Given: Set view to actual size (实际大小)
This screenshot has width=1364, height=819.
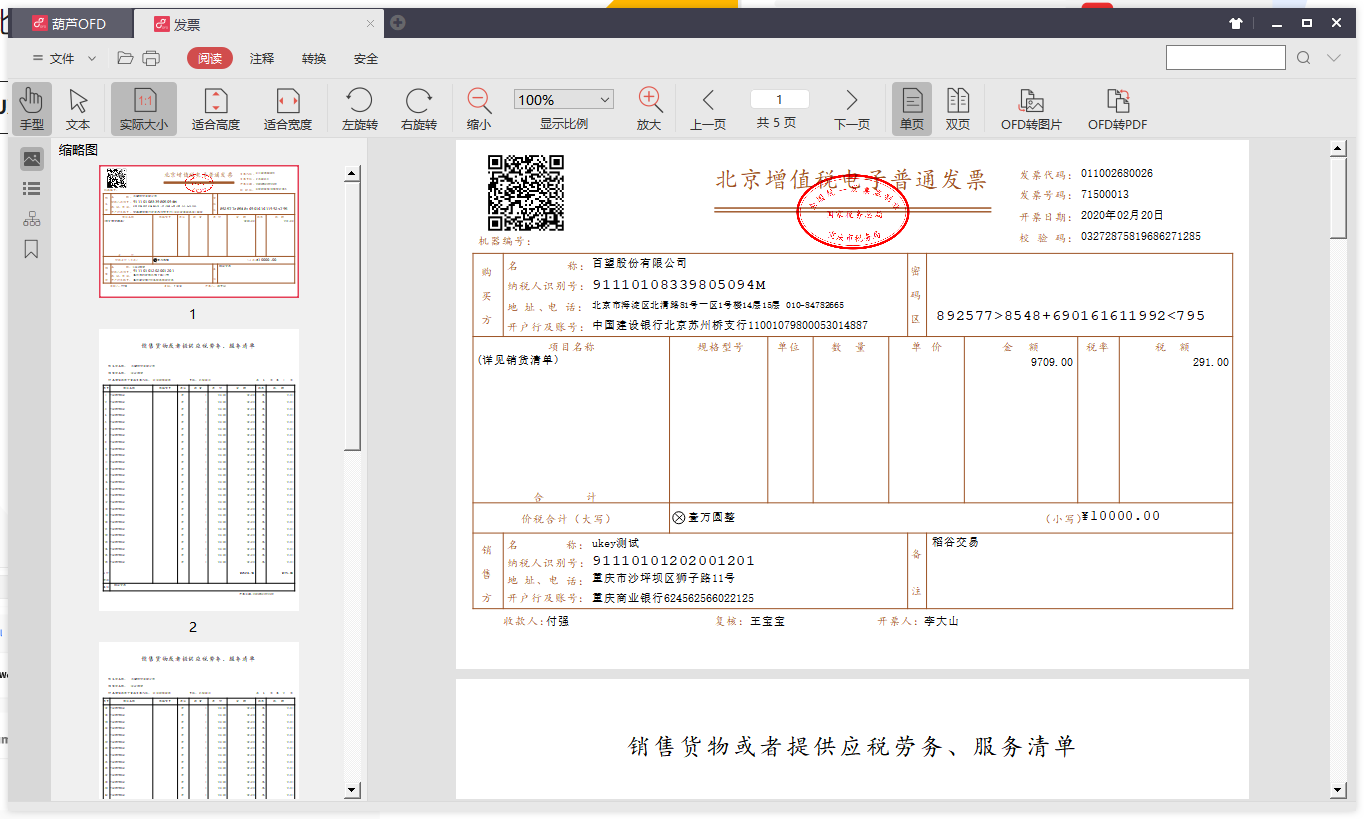Looking at the screenshot, I should click(x=144, y=109).
